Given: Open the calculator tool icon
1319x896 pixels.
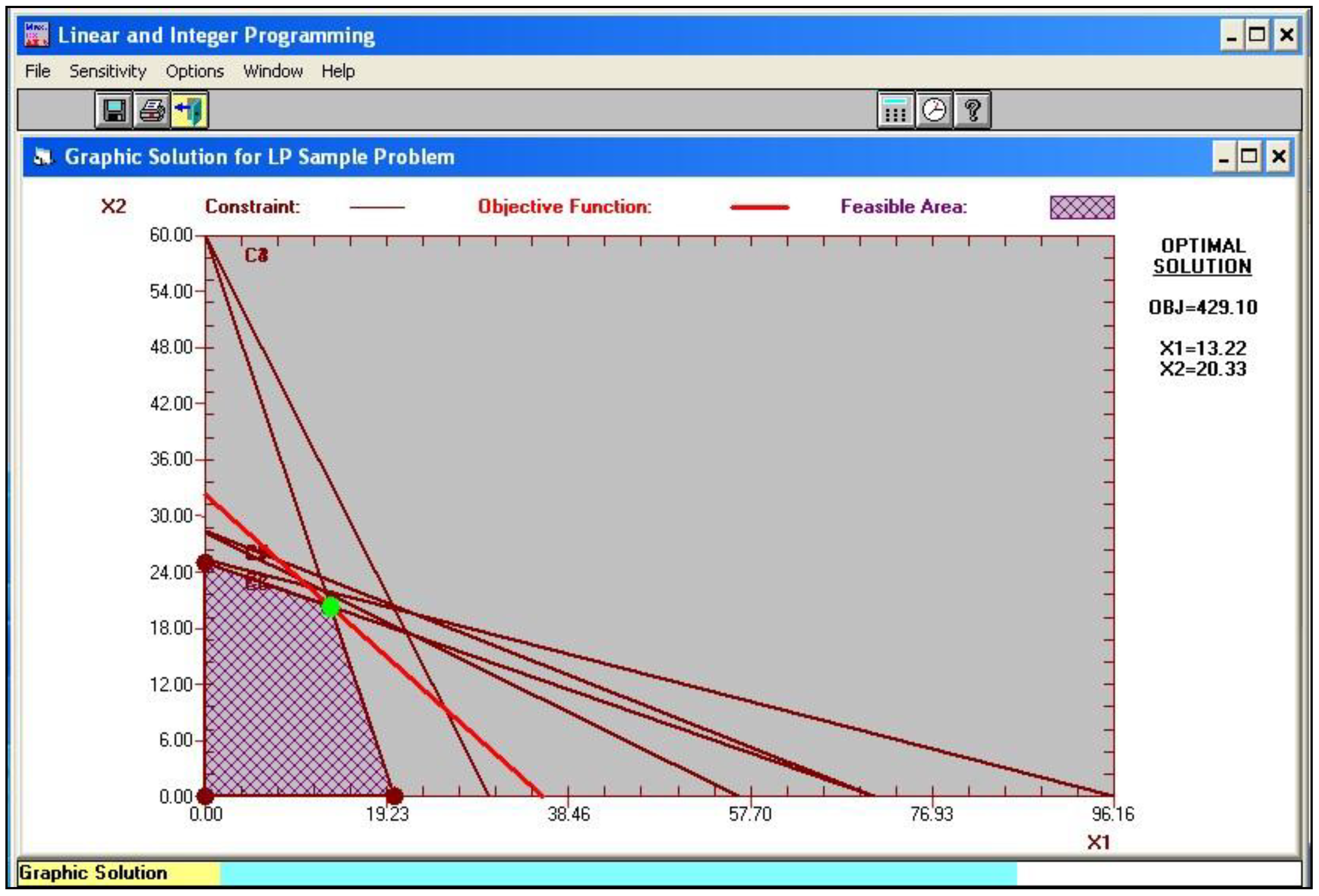Looking at the screenshot, I should tap(895, 110).
